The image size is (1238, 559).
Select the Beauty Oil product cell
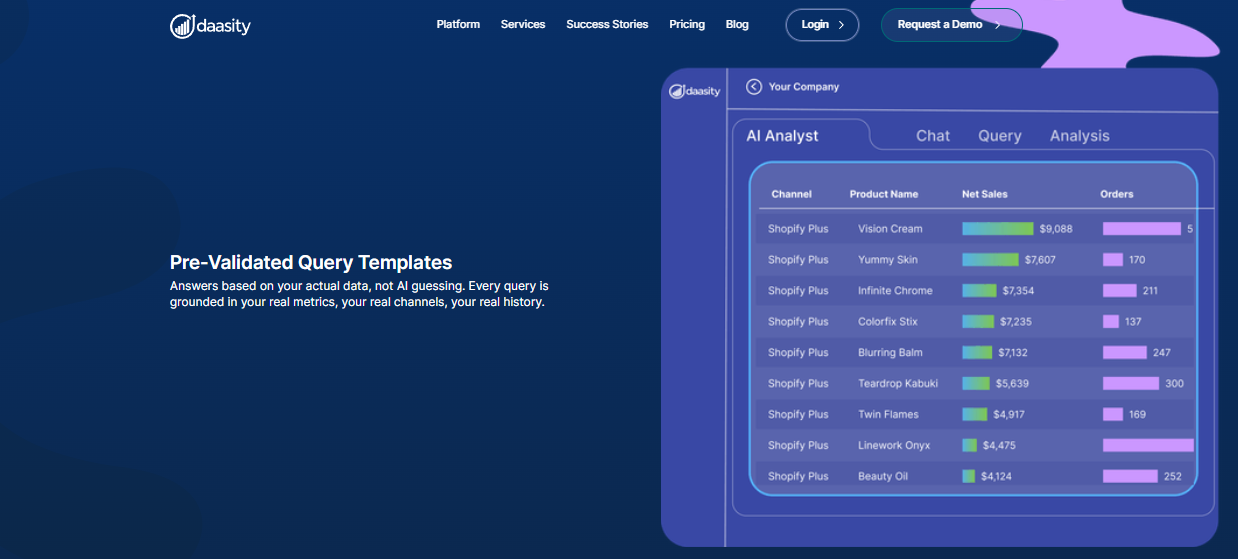click(883, 477)
